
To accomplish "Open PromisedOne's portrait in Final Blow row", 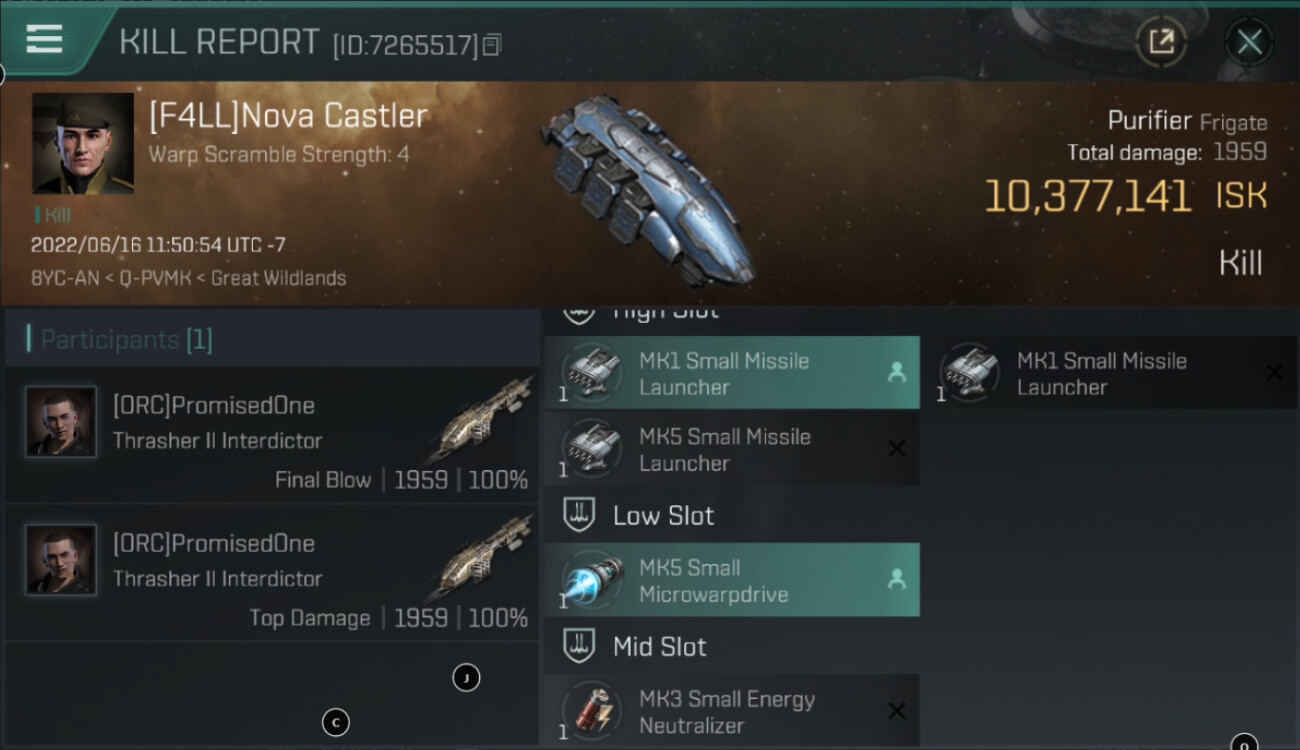I will 61,422.
